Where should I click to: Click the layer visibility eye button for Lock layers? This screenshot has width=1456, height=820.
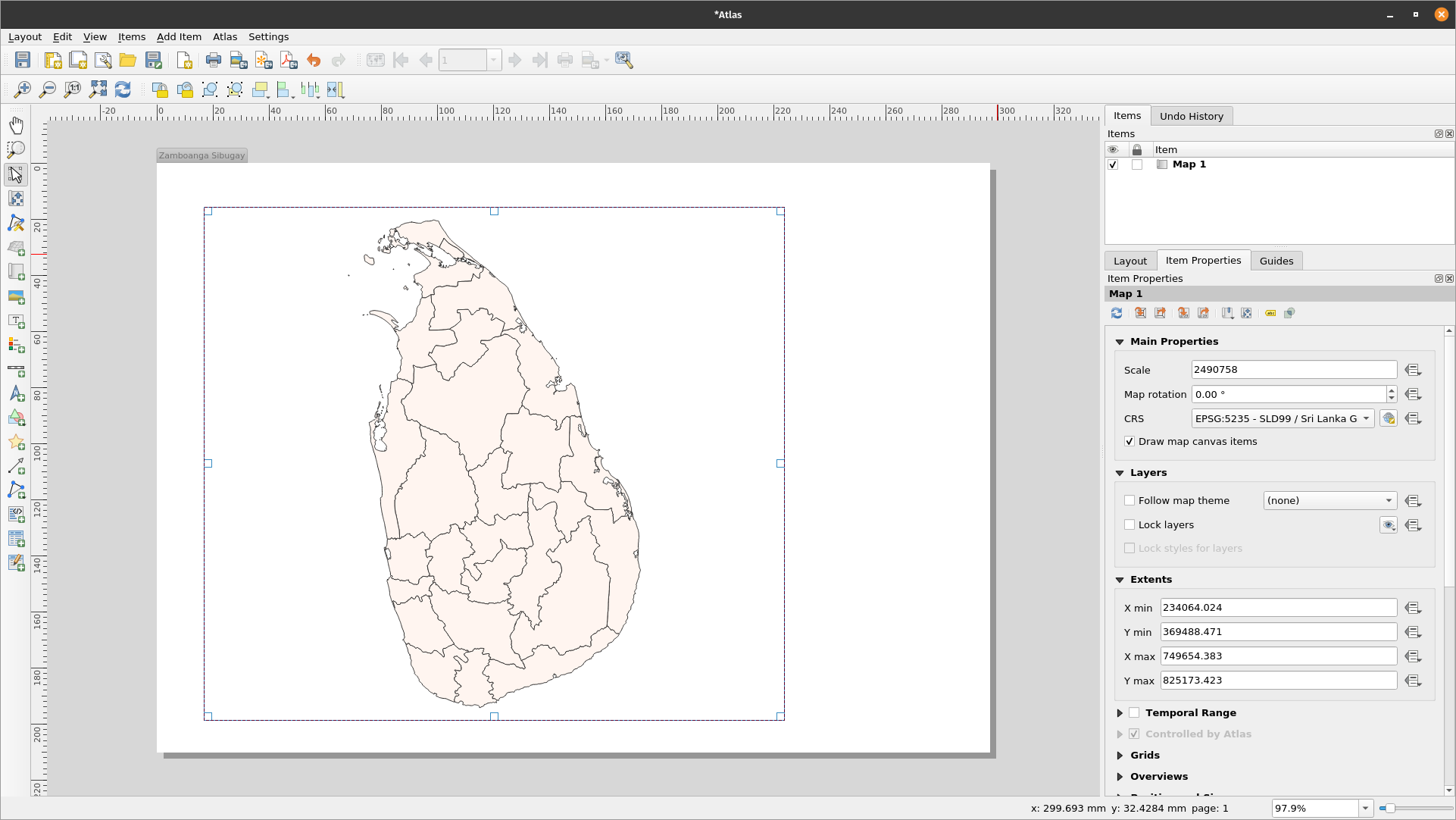pos(1389,525)
